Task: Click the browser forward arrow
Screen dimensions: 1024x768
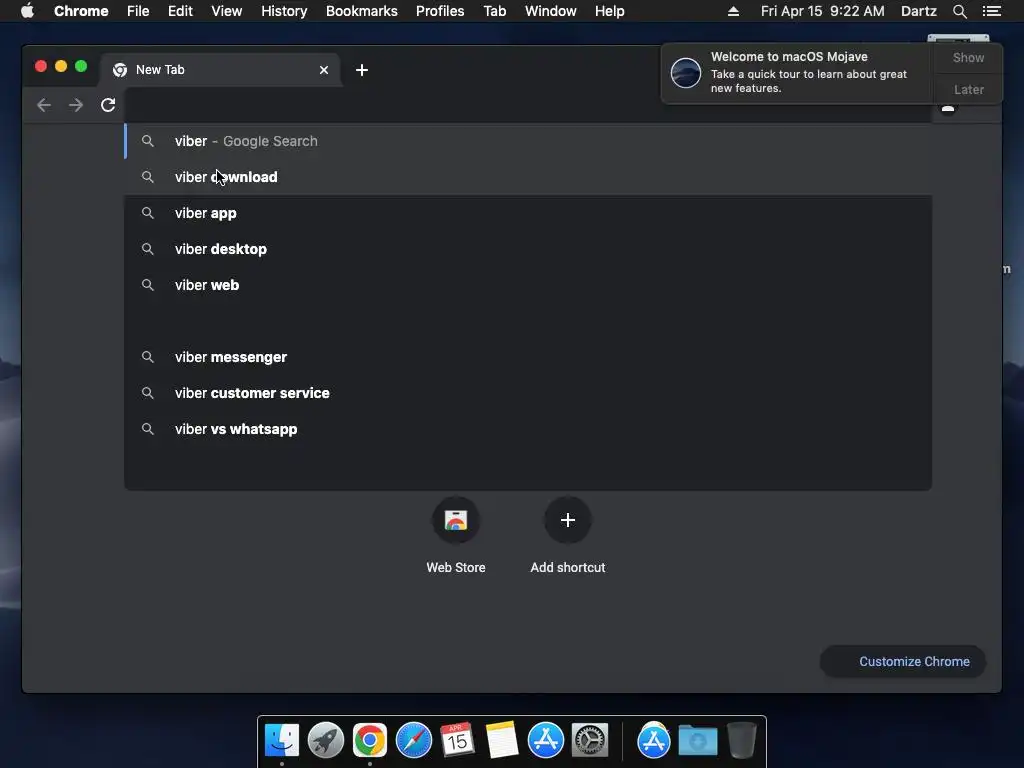Action: [x=76, y=105]
